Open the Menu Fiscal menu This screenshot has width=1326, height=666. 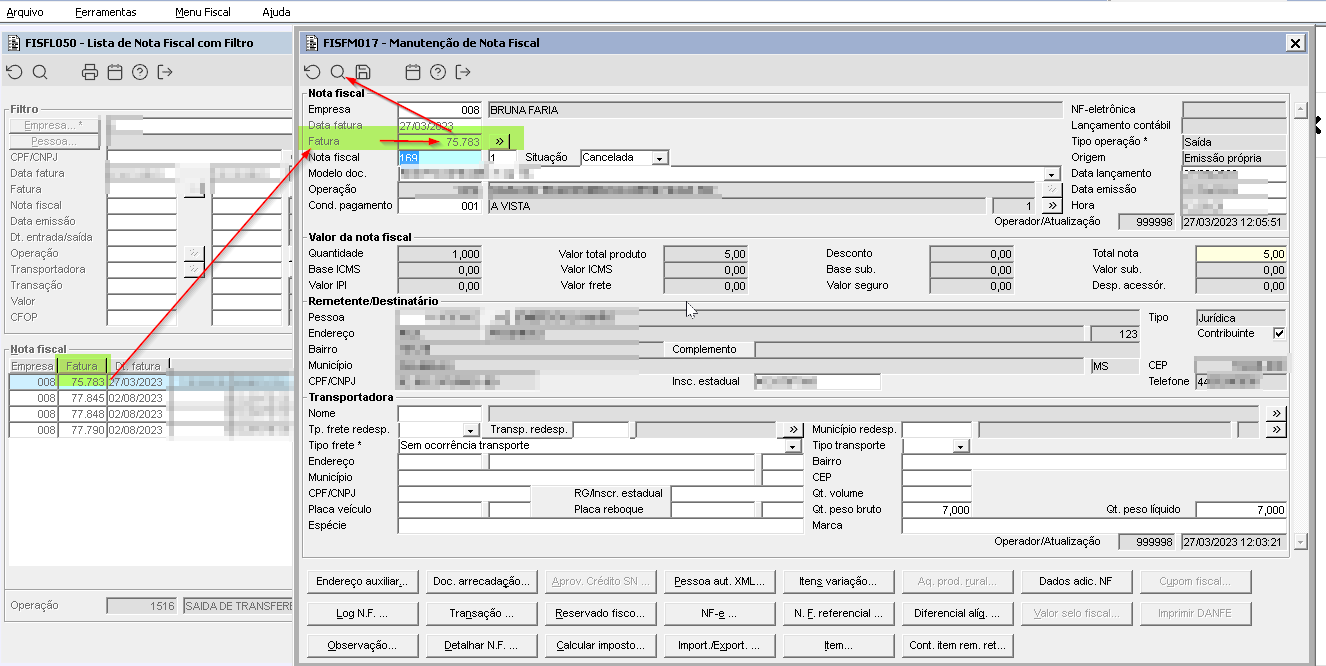(x=203, y=12)
